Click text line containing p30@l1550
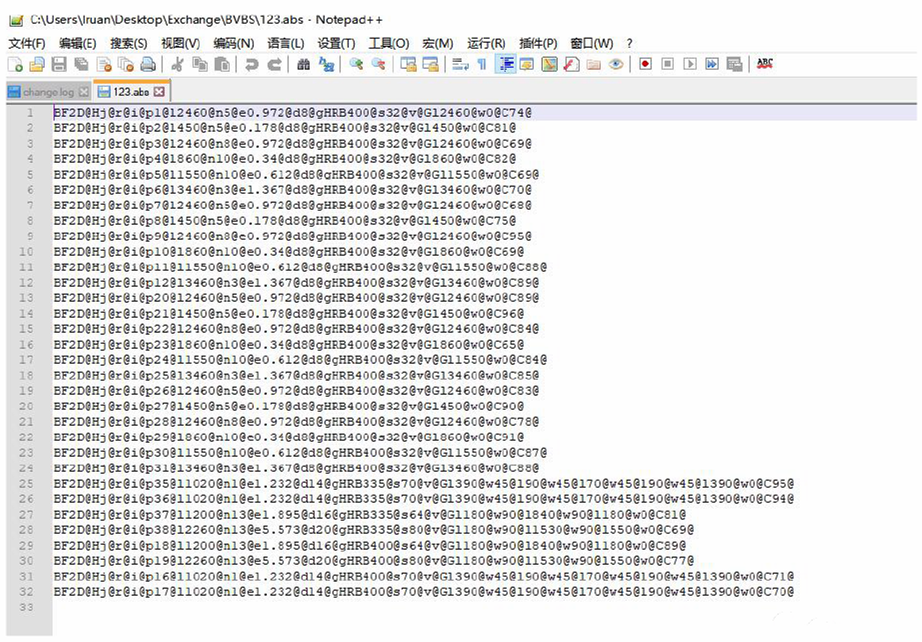The height and width of the screenshot is (642, 922). click(x=300, y=453)
